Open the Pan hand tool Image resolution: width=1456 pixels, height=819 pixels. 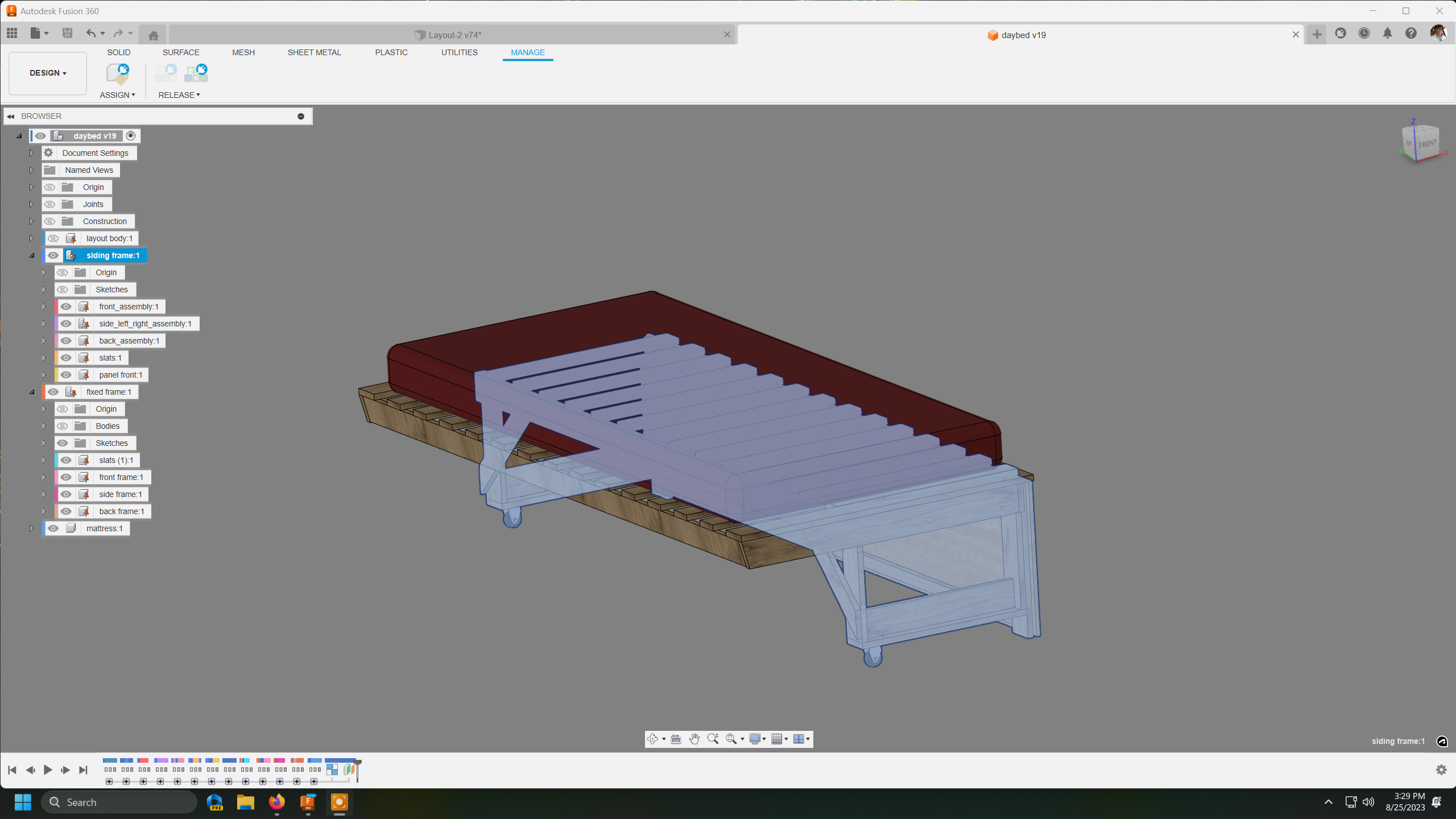(694, 739)
